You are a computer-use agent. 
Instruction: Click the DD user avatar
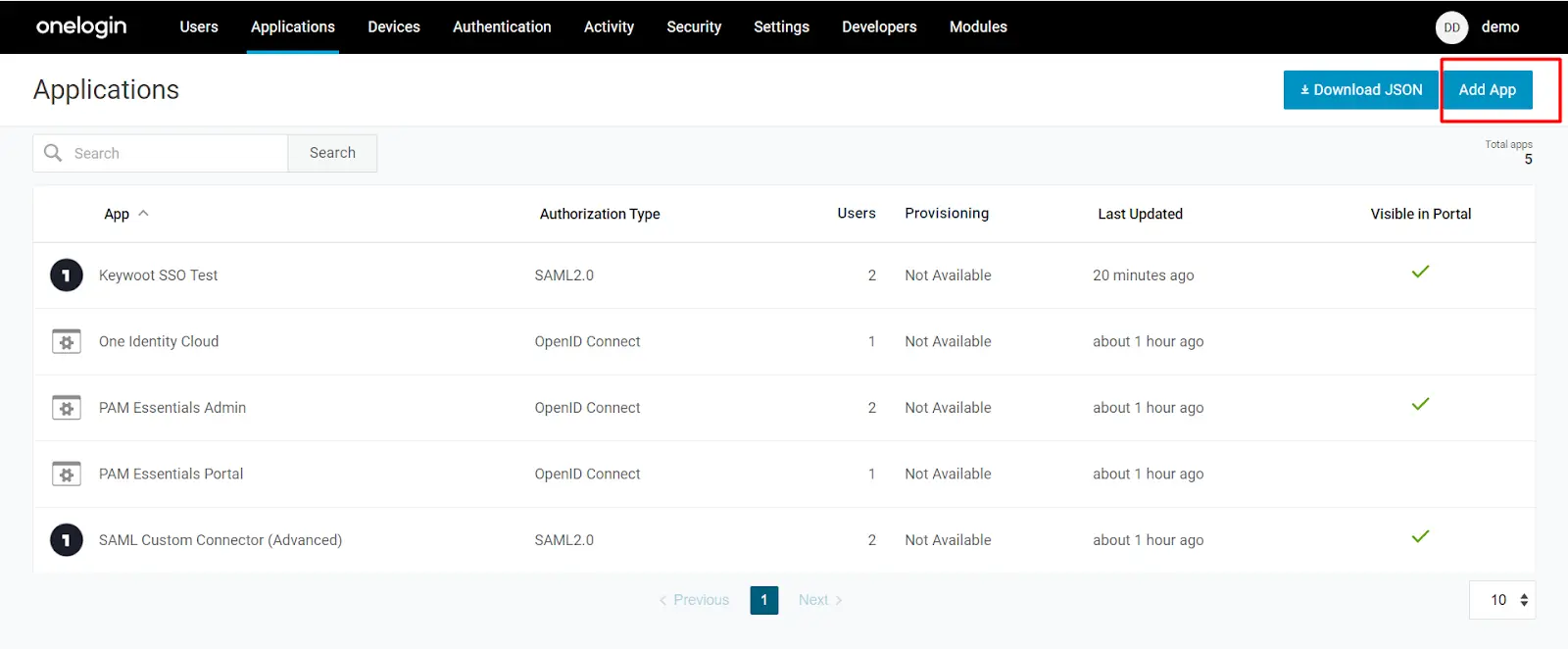1451,27
